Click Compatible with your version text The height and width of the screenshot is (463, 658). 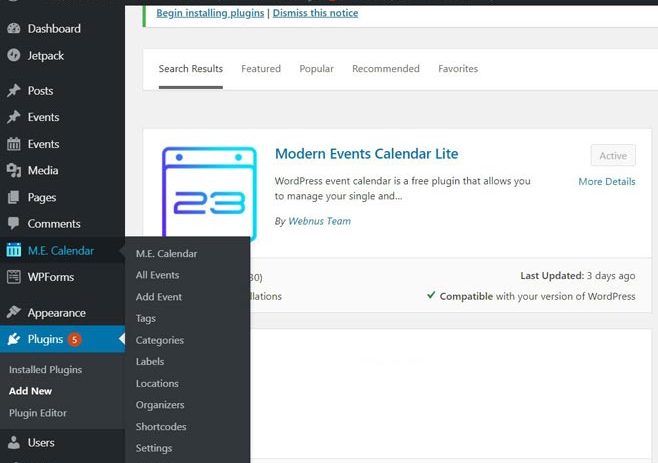537,296
